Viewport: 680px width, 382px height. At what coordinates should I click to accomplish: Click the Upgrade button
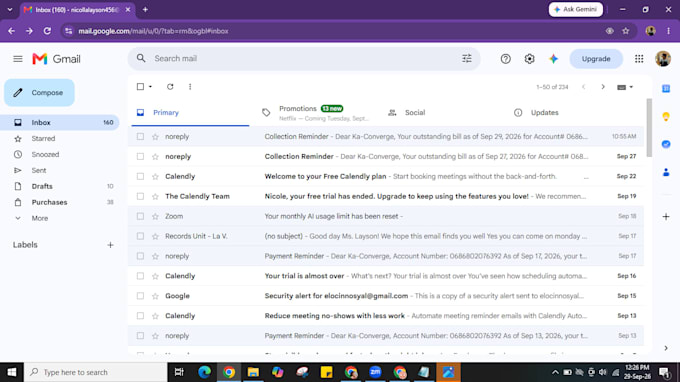[x=596, y=59]
